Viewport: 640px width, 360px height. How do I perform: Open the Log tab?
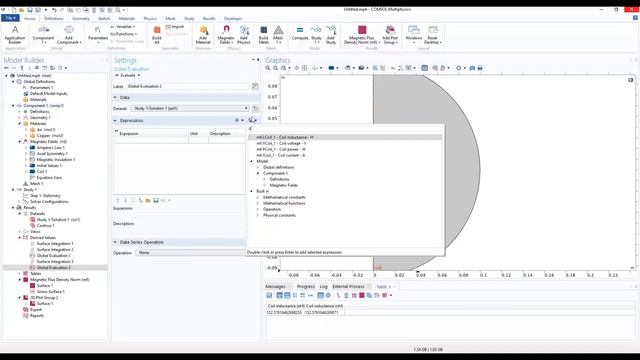pyautogui.click(x=324, y=287)
